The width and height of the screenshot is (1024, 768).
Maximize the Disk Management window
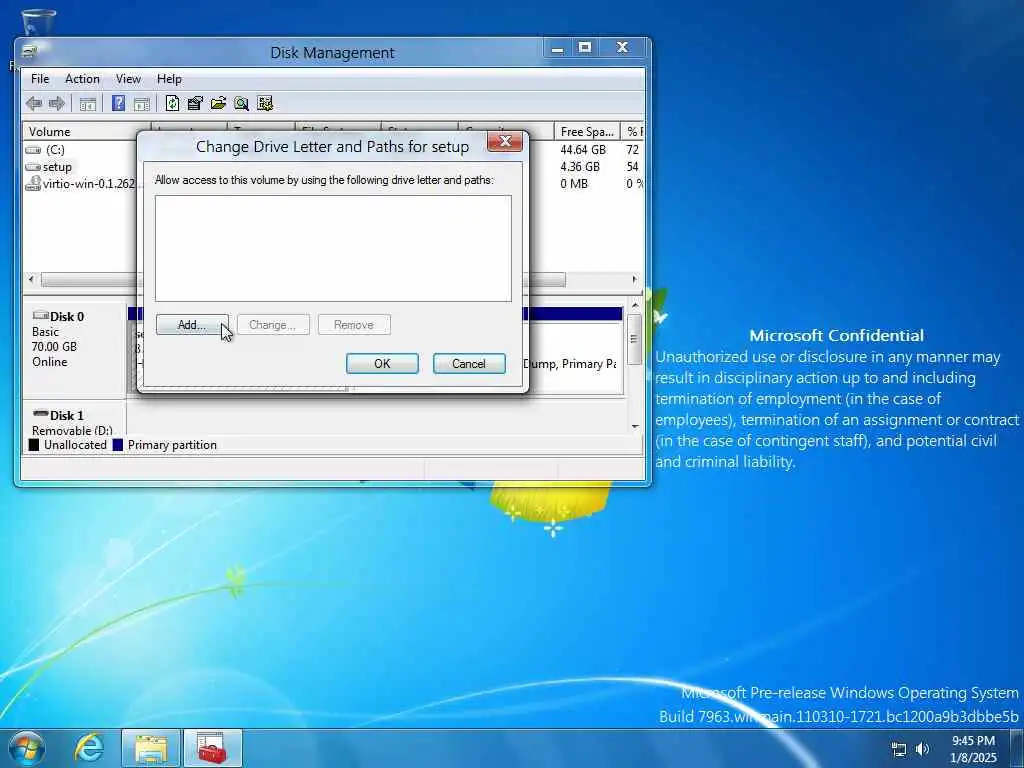[x=585, y=48]
